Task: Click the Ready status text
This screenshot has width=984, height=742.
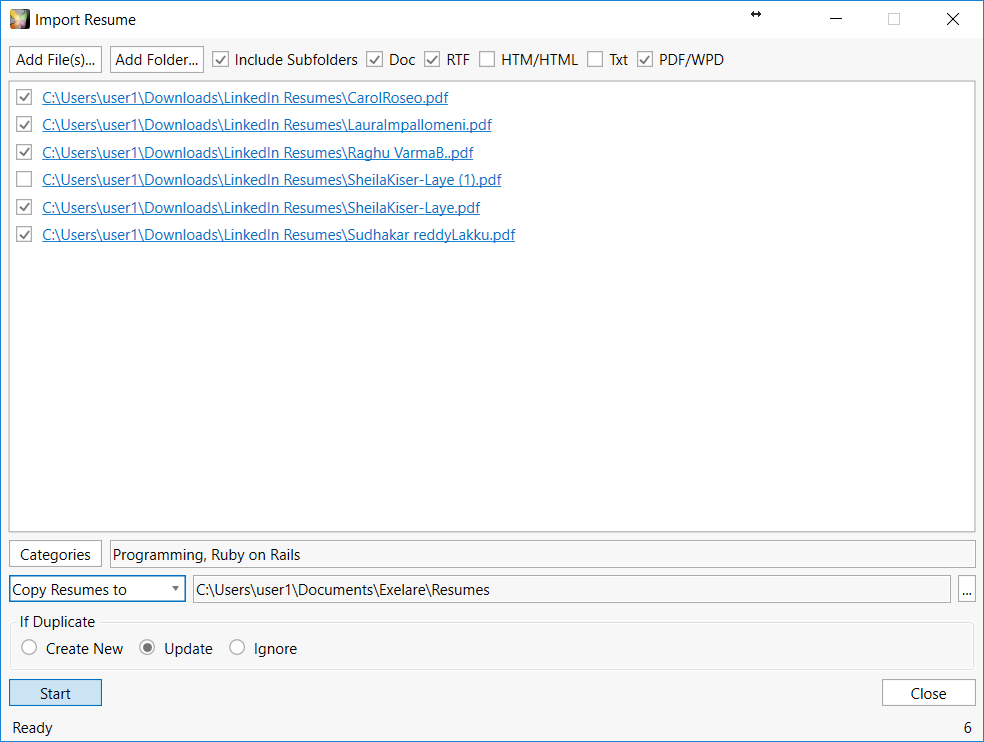Action: tap(33, 728)
